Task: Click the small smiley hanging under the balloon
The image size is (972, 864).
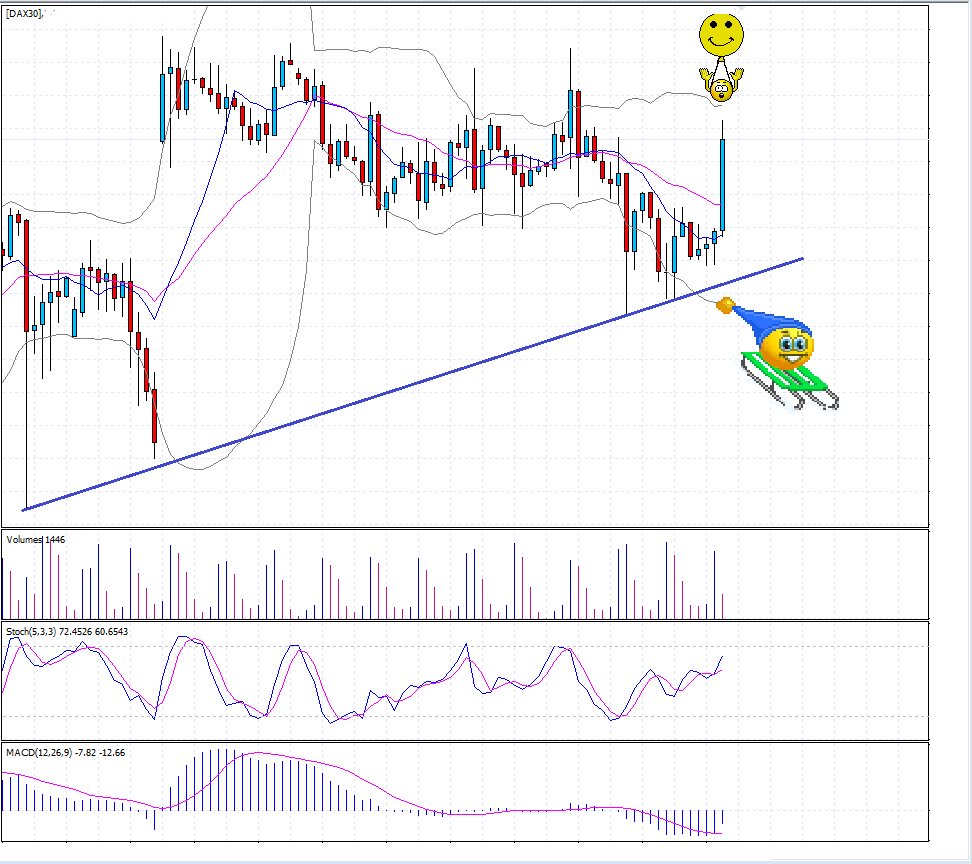Action: [721, 86]
